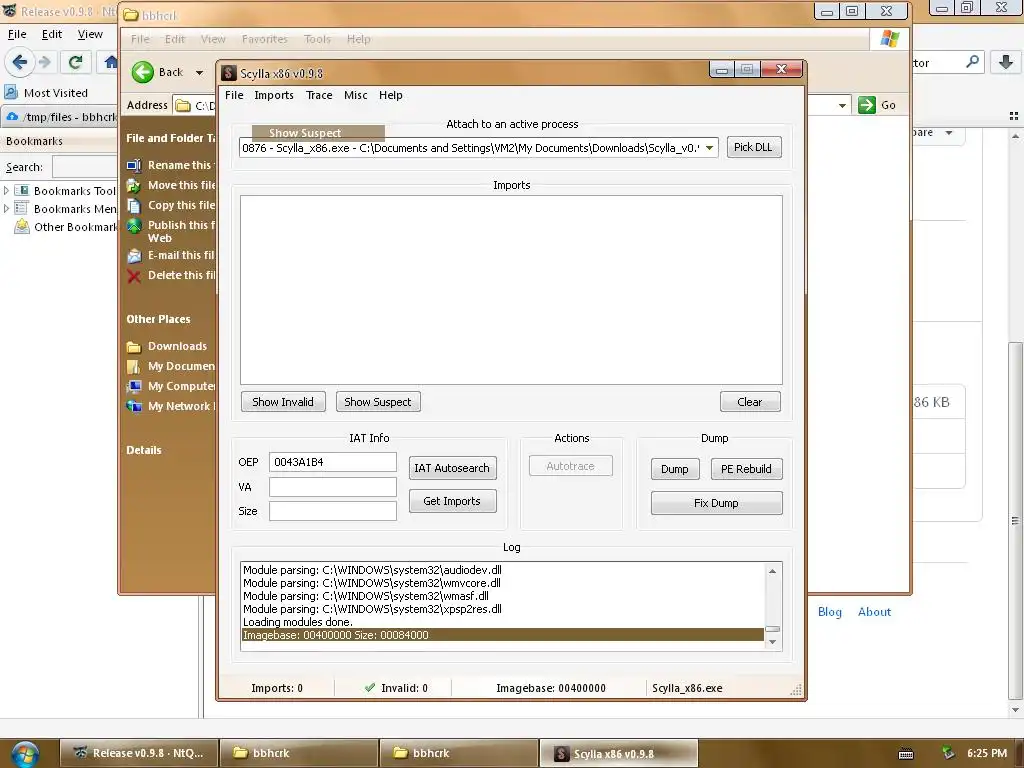Switch to Release v0.9.8 taskbar button
Image resolution: width=1024 pixels, height=768 pixels.
(139, 753)
